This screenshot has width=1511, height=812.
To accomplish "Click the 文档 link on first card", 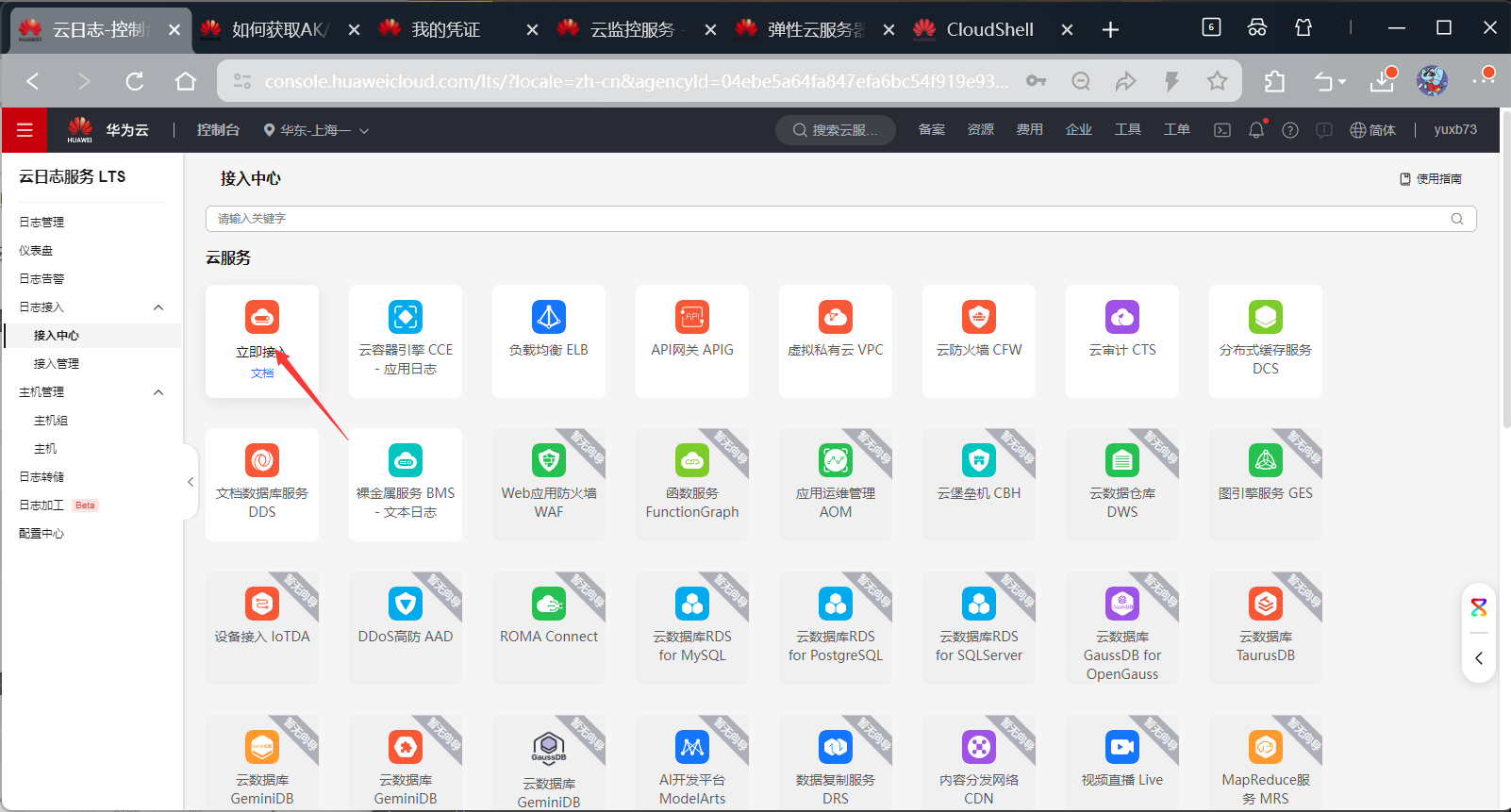I will [x=262, y=373].
